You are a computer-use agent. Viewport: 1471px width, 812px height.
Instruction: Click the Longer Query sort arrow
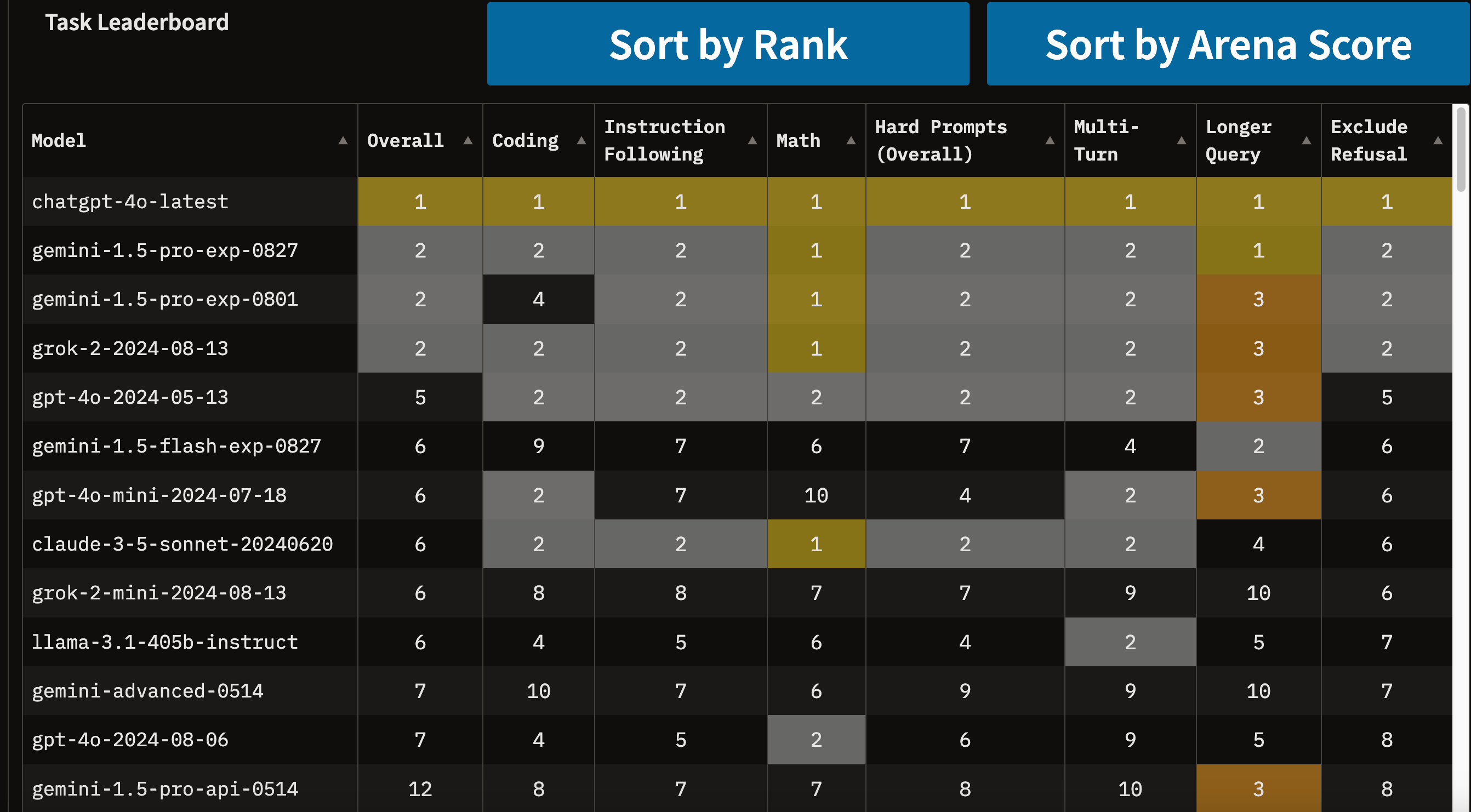pyautogui.click(x=1306, y=140)
